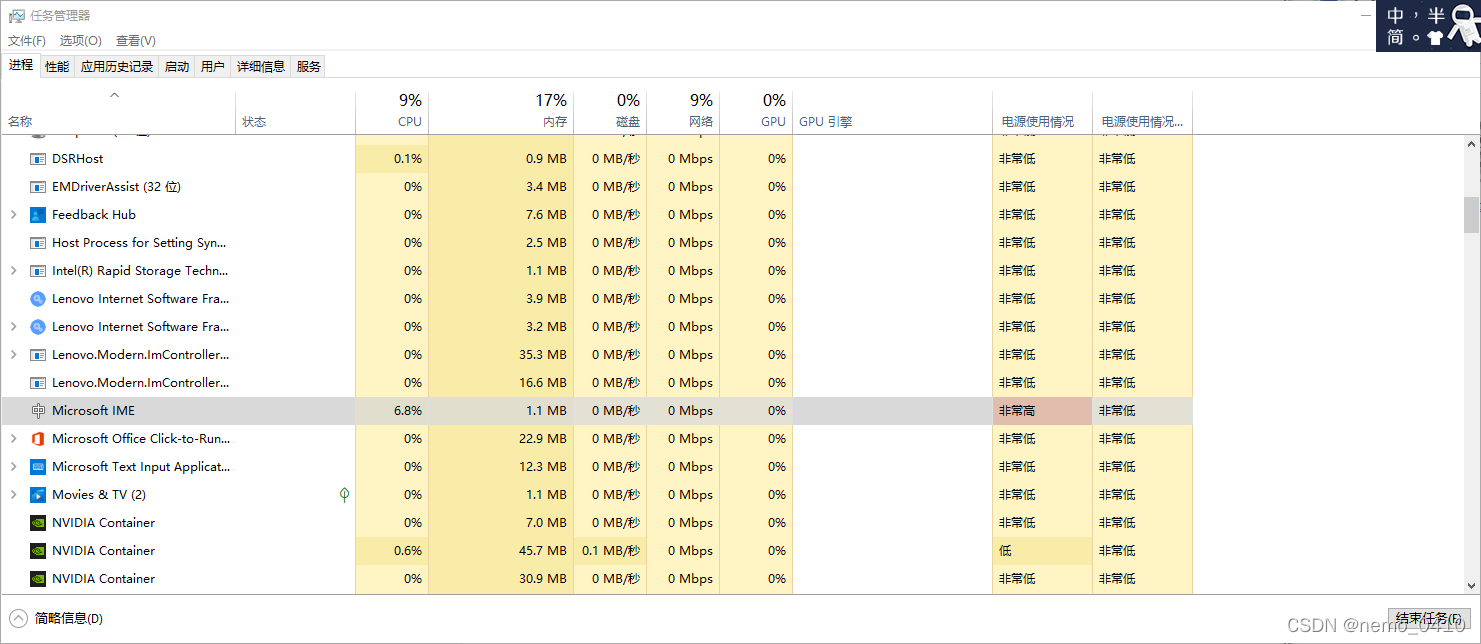Click the Intel(R) Rapid Storage icon
1481x644 pixels.
tap(38, 271)
